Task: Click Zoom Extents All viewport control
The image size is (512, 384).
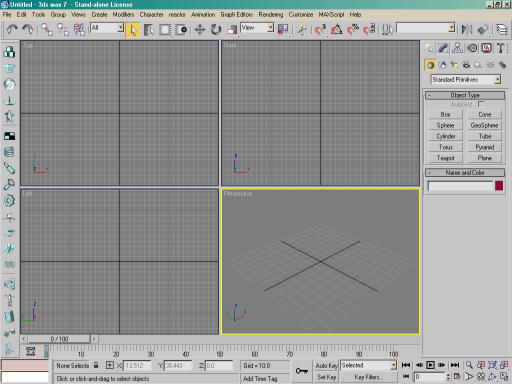Action: tap(504, 365)
